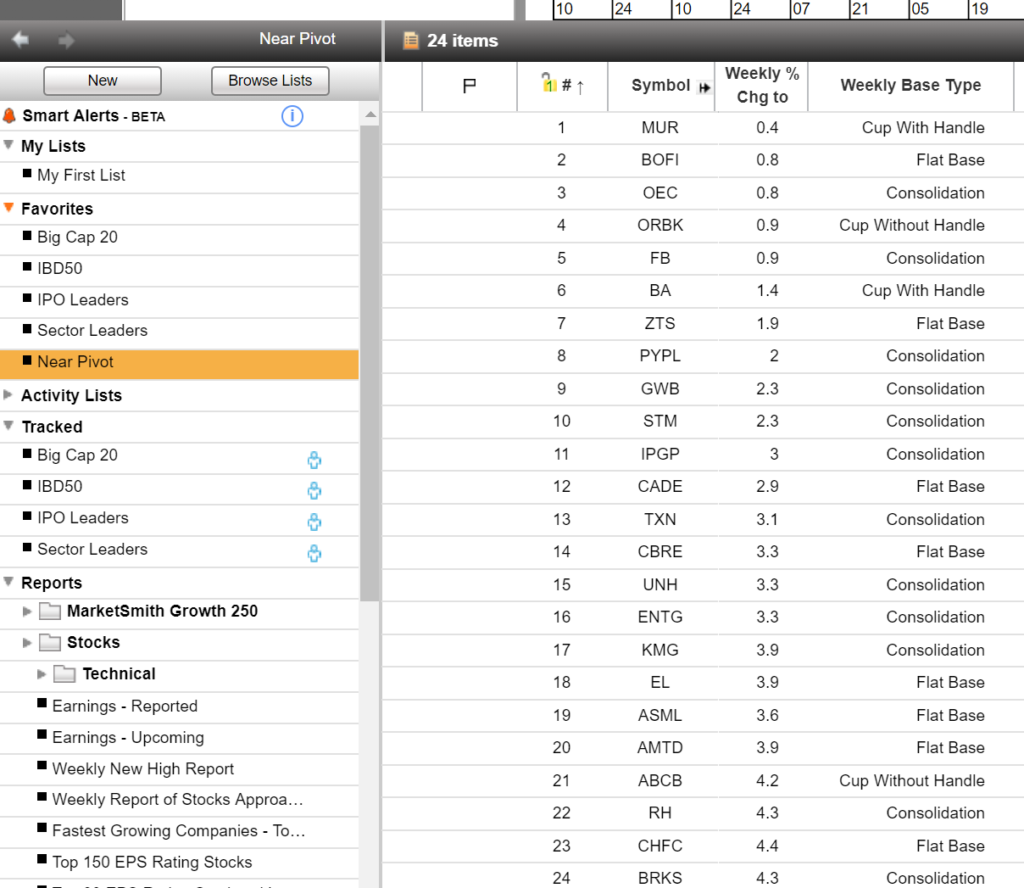Viewport: 1024px width, 888px height.
Task: Show Smart Alerts info icon
Action: tap(292, 116)
